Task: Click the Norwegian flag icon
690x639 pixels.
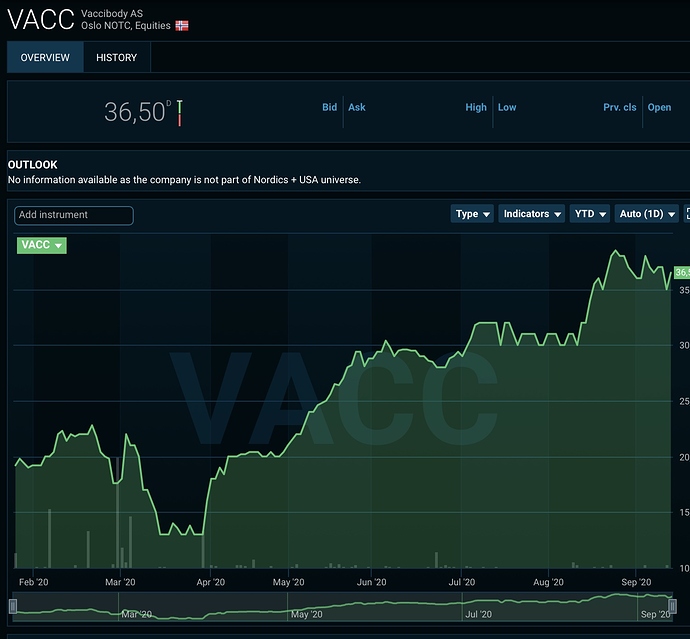Action: pos(182,26)
